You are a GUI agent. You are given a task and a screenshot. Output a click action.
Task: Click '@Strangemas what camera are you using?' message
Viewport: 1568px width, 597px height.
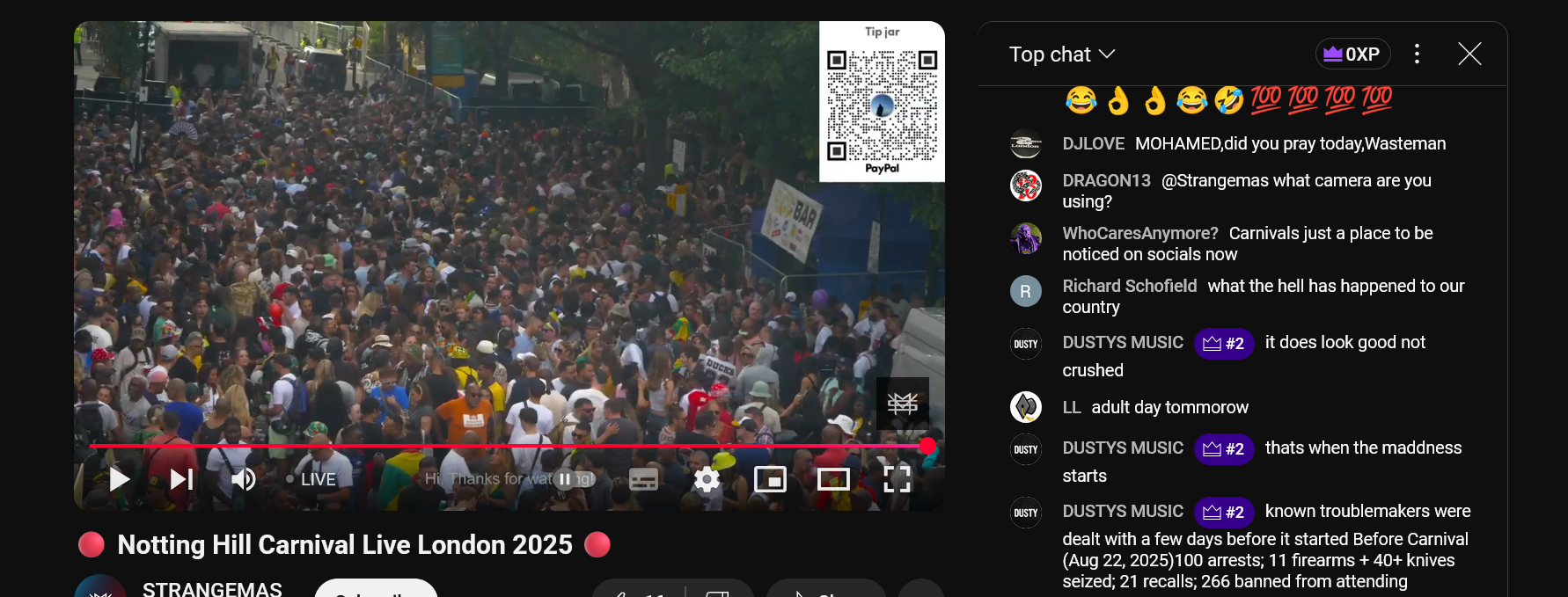point(1247,191)
